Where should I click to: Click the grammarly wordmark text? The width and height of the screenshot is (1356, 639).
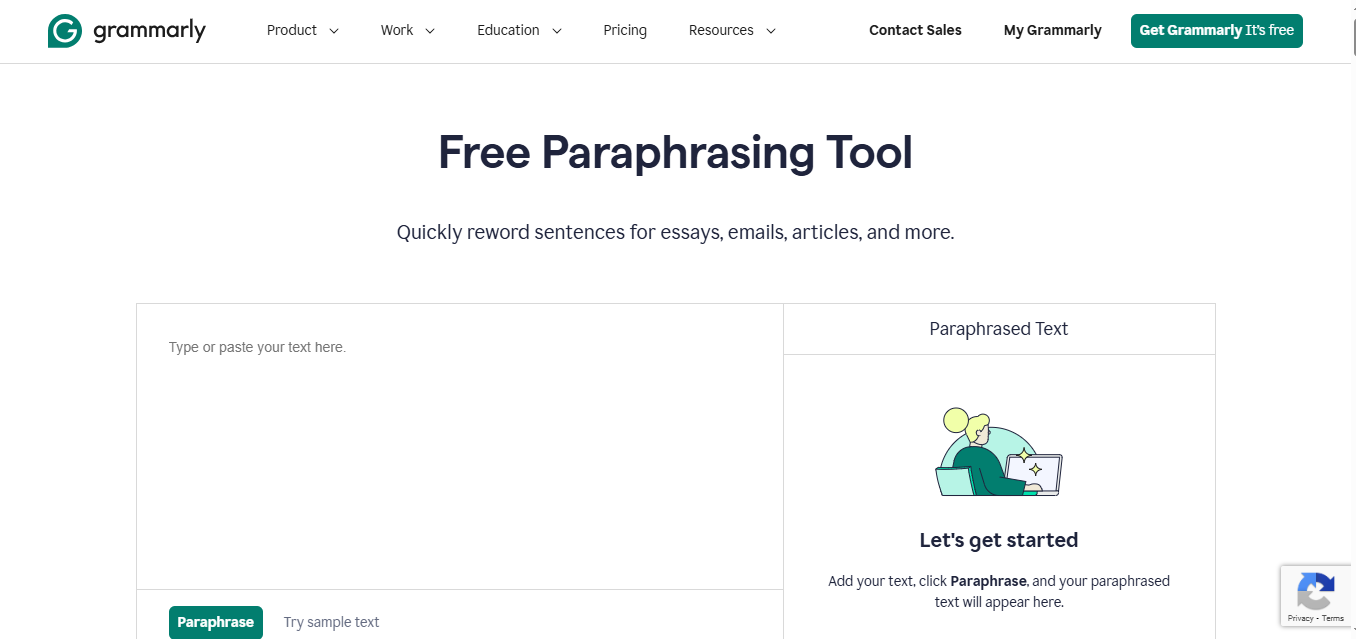[149, 31]
